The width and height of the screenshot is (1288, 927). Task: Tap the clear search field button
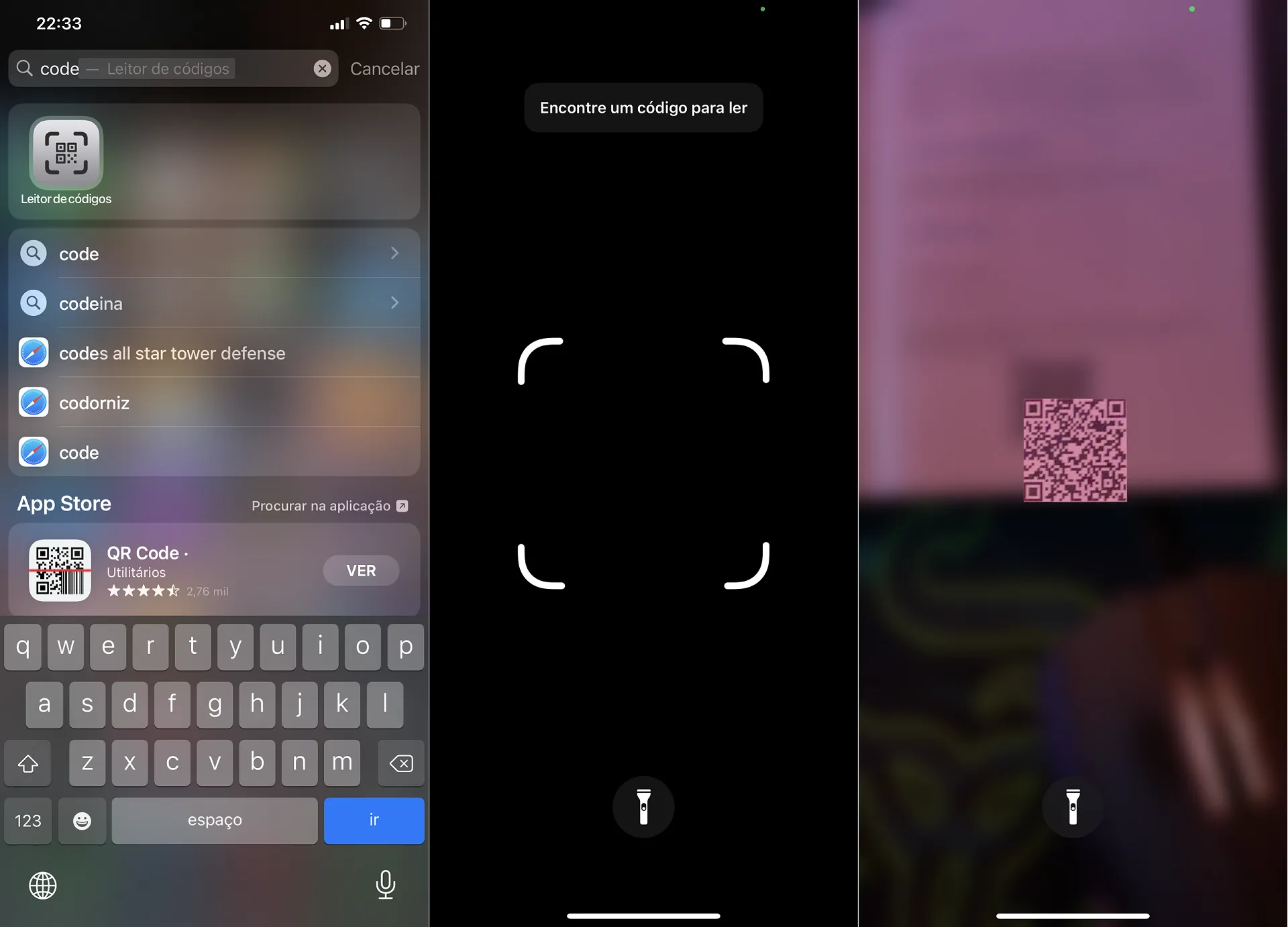tap(322, 68)
